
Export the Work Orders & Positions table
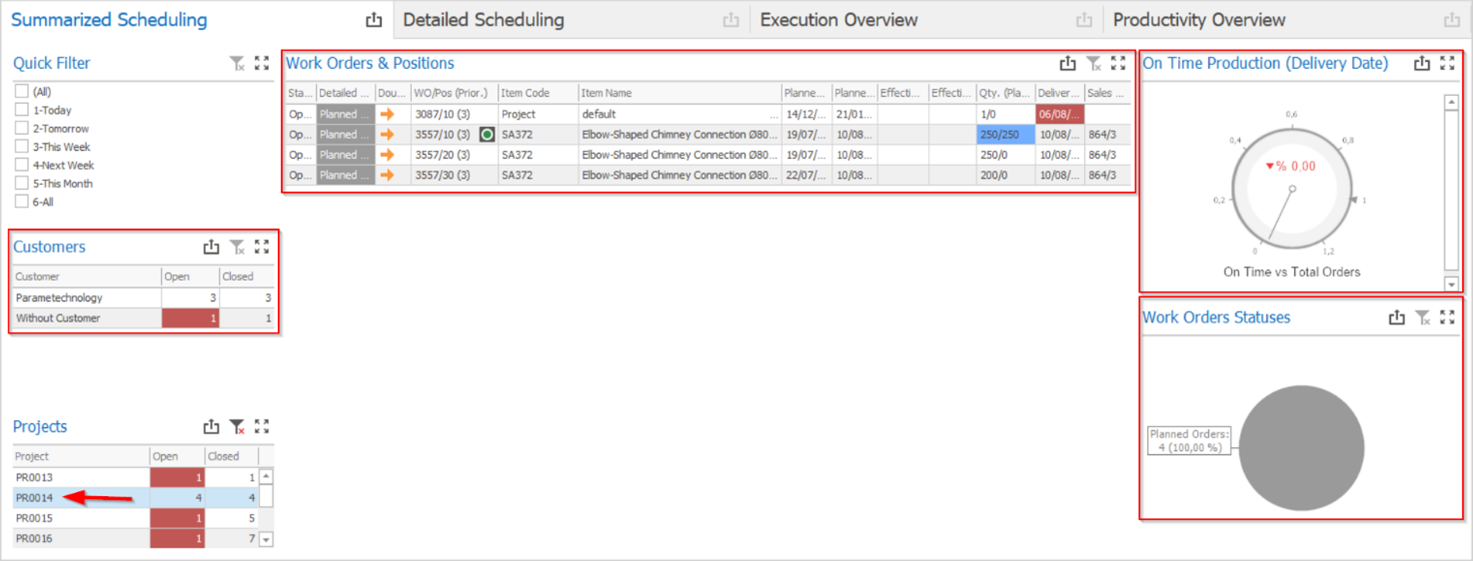click(x=1068, y=64)
